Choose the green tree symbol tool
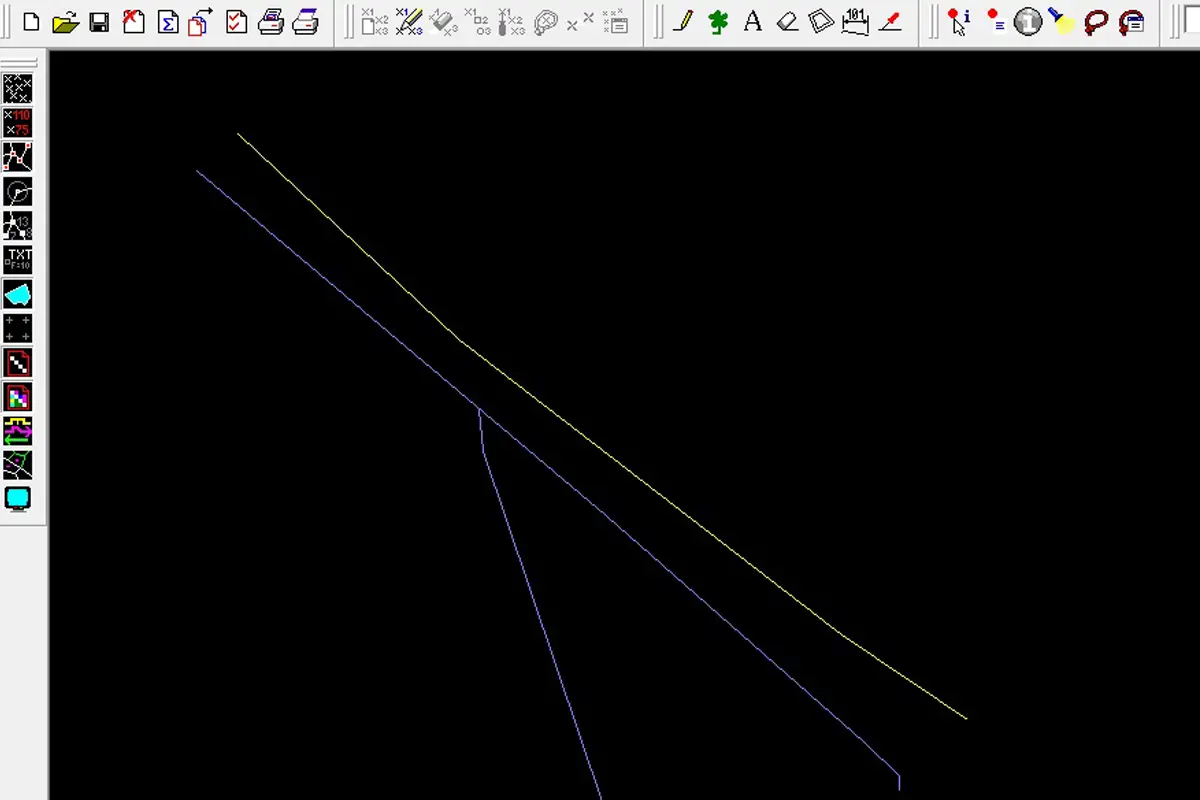 coord(718,21)
